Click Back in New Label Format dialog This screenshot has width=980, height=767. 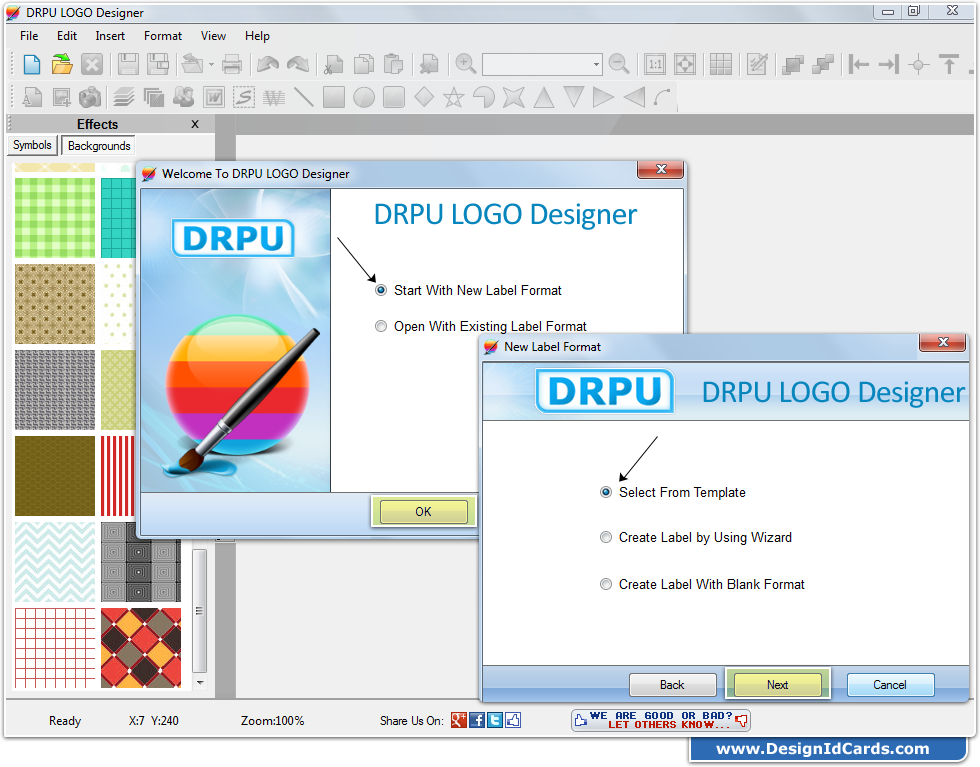pos(672,685)
